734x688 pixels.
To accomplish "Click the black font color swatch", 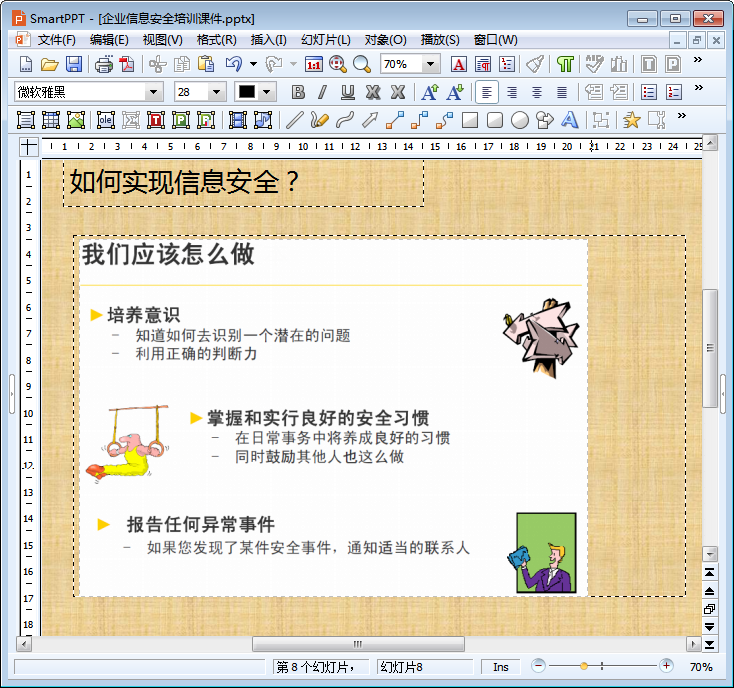I will click(x=247, y=92).
